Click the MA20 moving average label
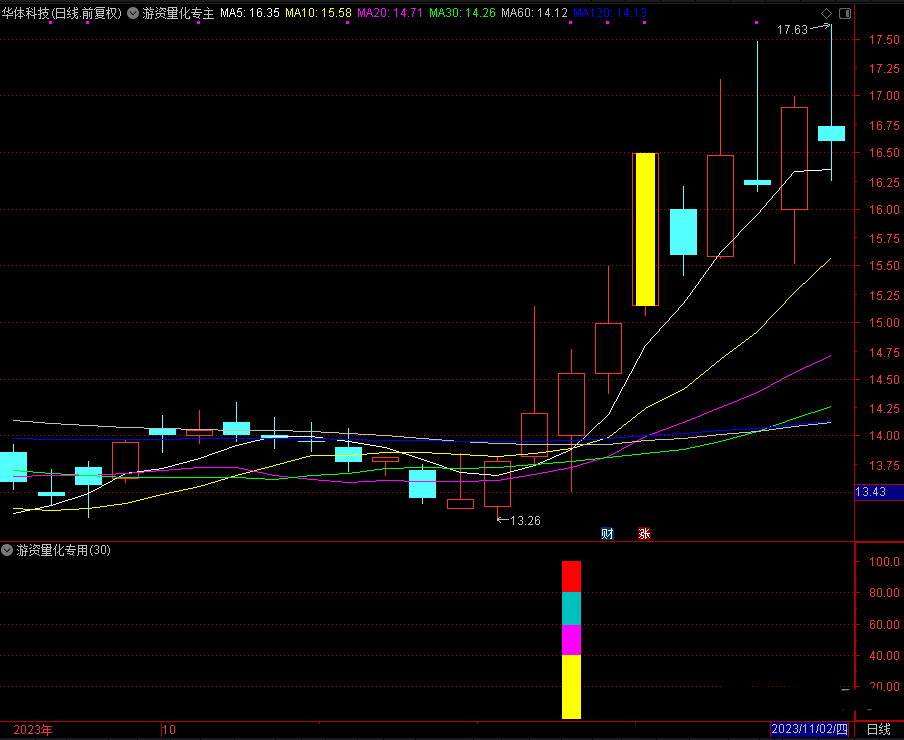 coord(389,13)
